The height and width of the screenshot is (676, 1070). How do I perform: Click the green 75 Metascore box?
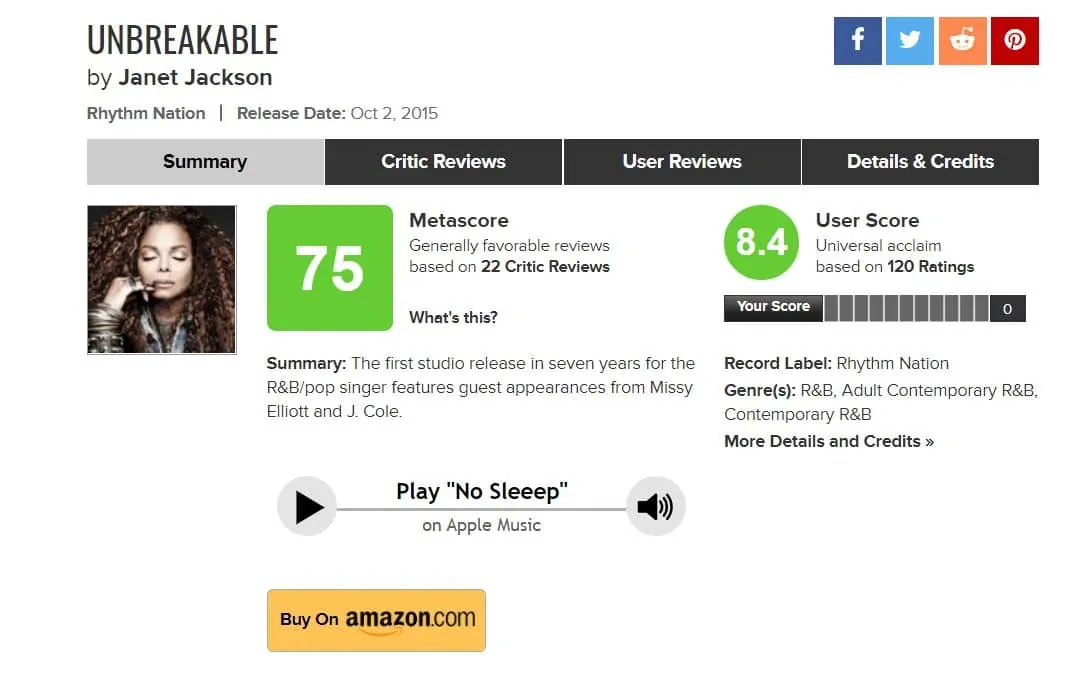(330, 268)
